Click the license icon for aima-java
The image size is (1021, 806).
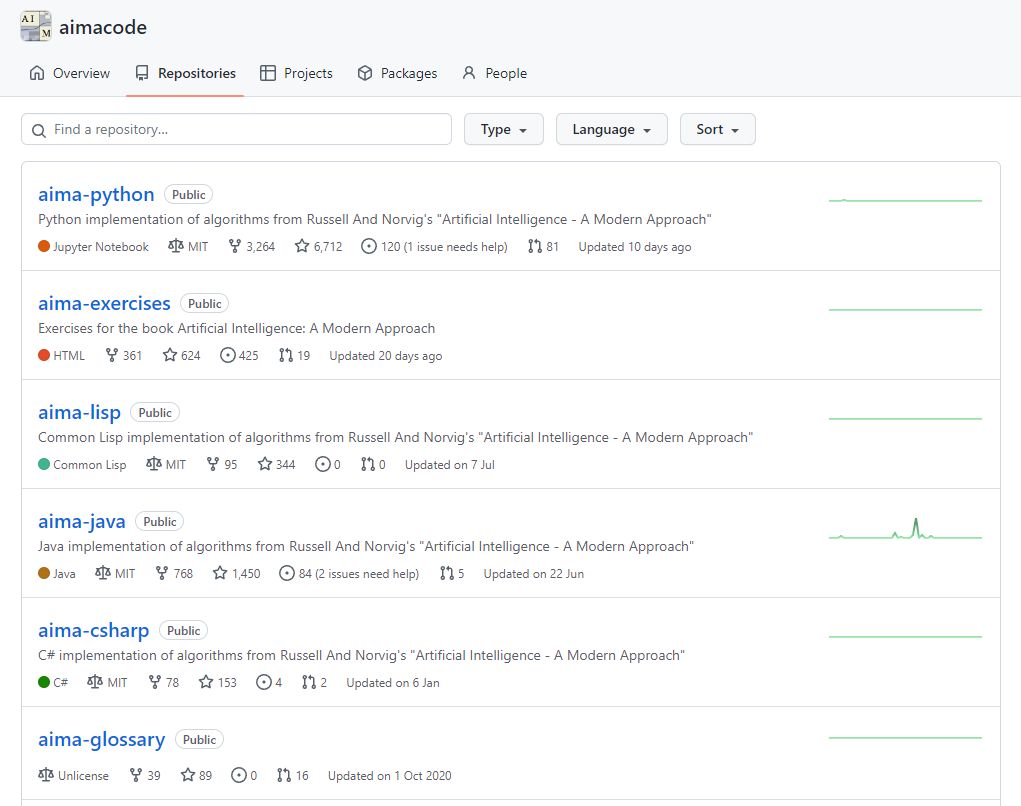coord(103,573)
